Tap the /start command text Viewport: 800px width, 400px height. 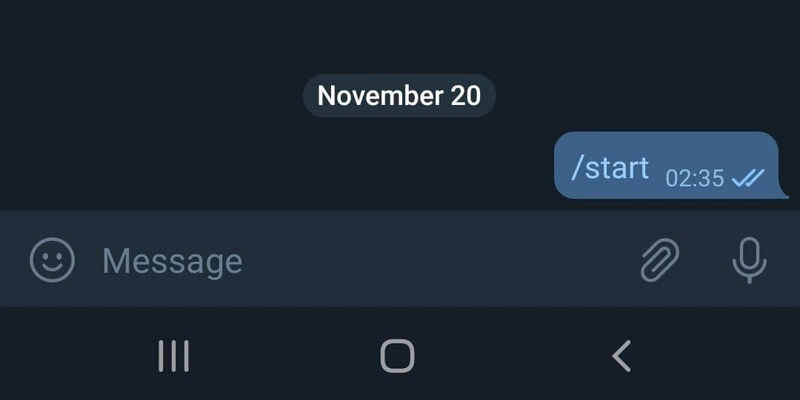point(610,167)
